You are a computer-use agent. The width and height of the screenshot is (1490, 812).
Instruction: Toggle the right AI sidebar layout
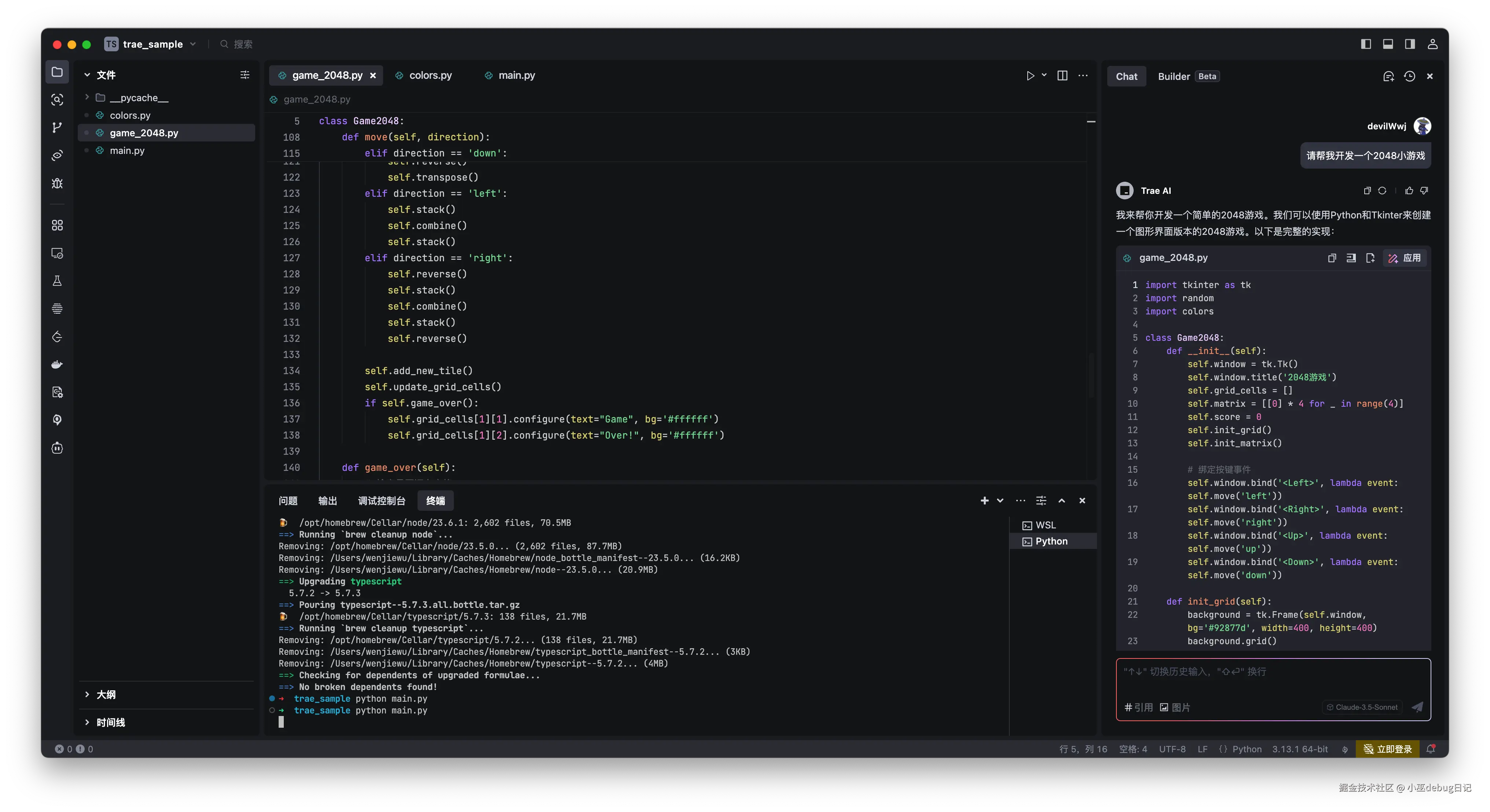tap(1410, 44)
